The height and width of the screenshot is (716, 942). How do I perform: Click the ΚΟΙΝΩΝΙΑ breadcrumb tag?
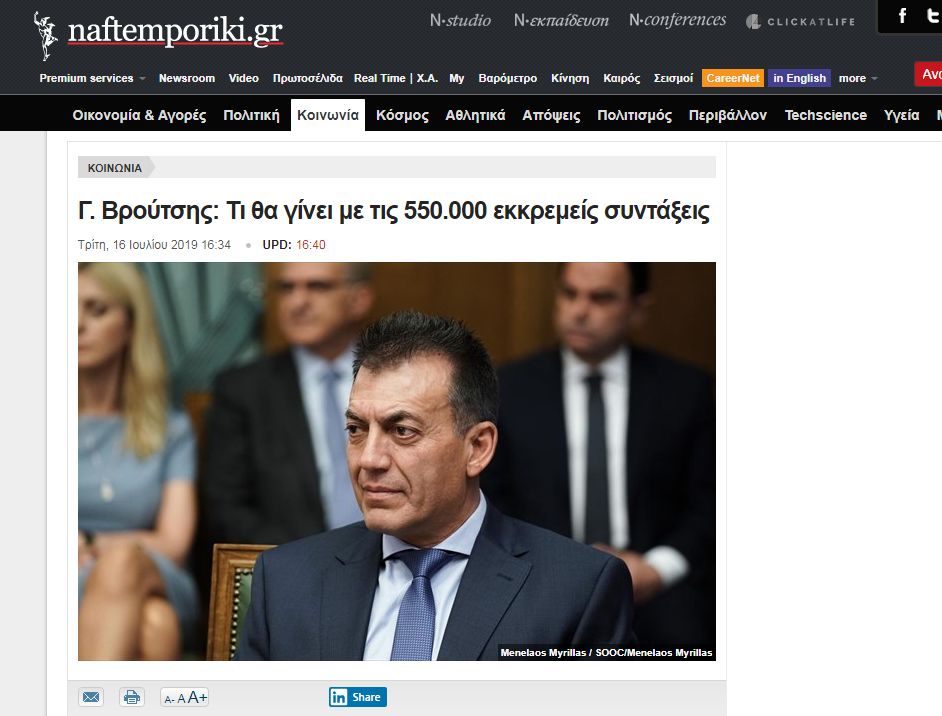(115, 168)
